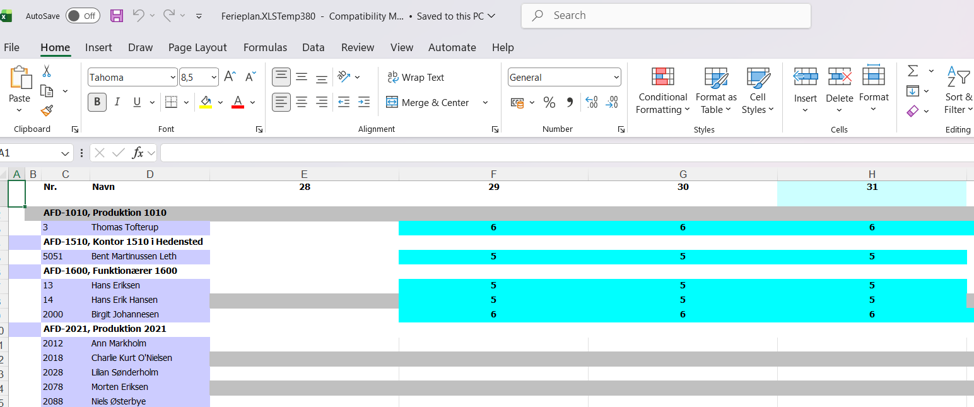Click inside the formula bar

tap(567, 153)
